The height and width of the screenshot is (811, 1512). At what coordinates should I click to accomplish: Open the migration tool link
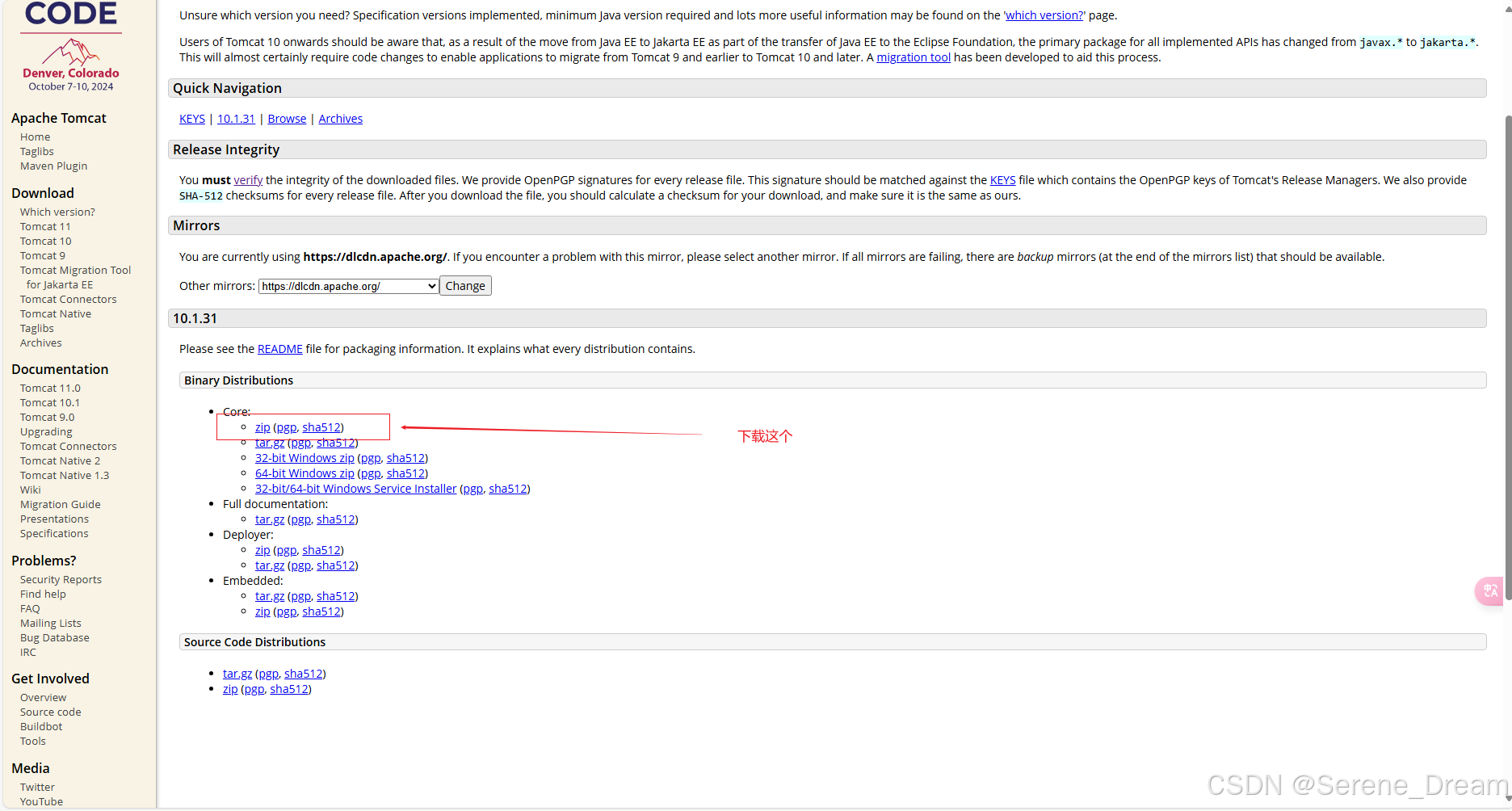[913, 57]
